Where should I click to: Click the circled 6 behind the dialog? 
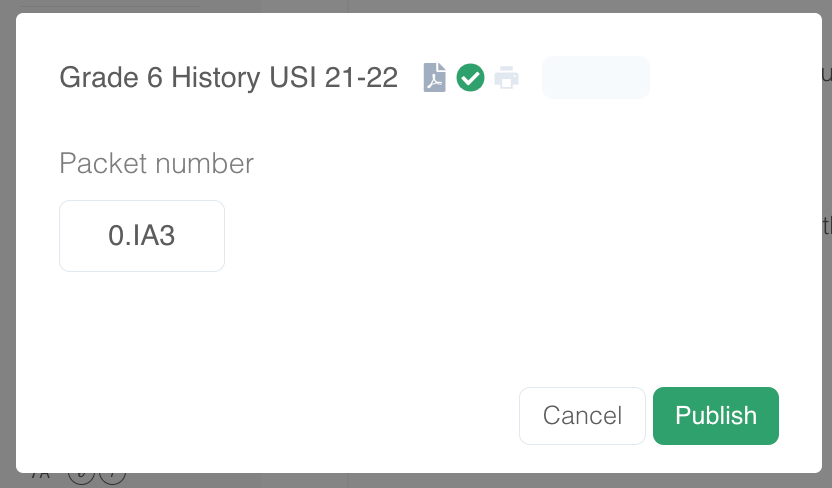coord(81,476)
